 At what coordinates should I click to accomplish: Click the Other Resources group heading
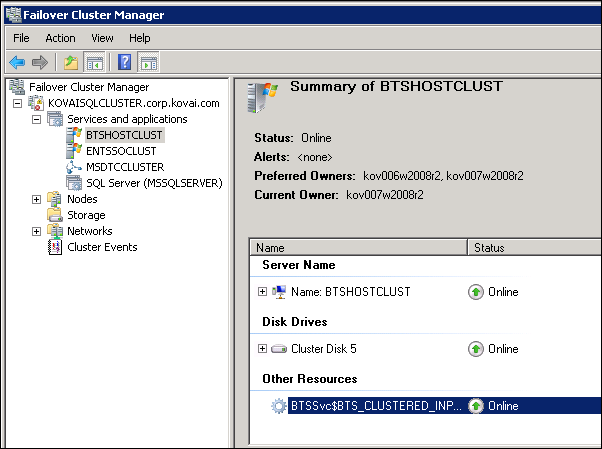pos(310,379)
